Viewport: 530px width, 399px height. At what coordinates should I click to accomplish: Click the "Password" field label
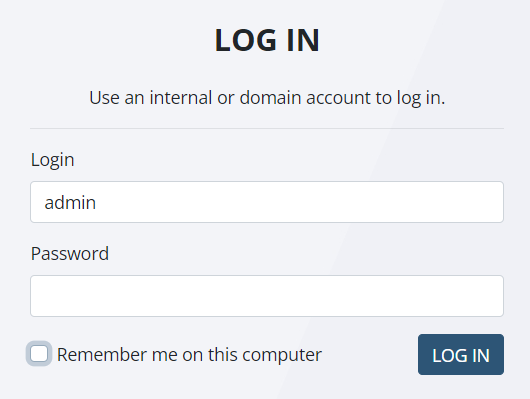click(70, 253)
